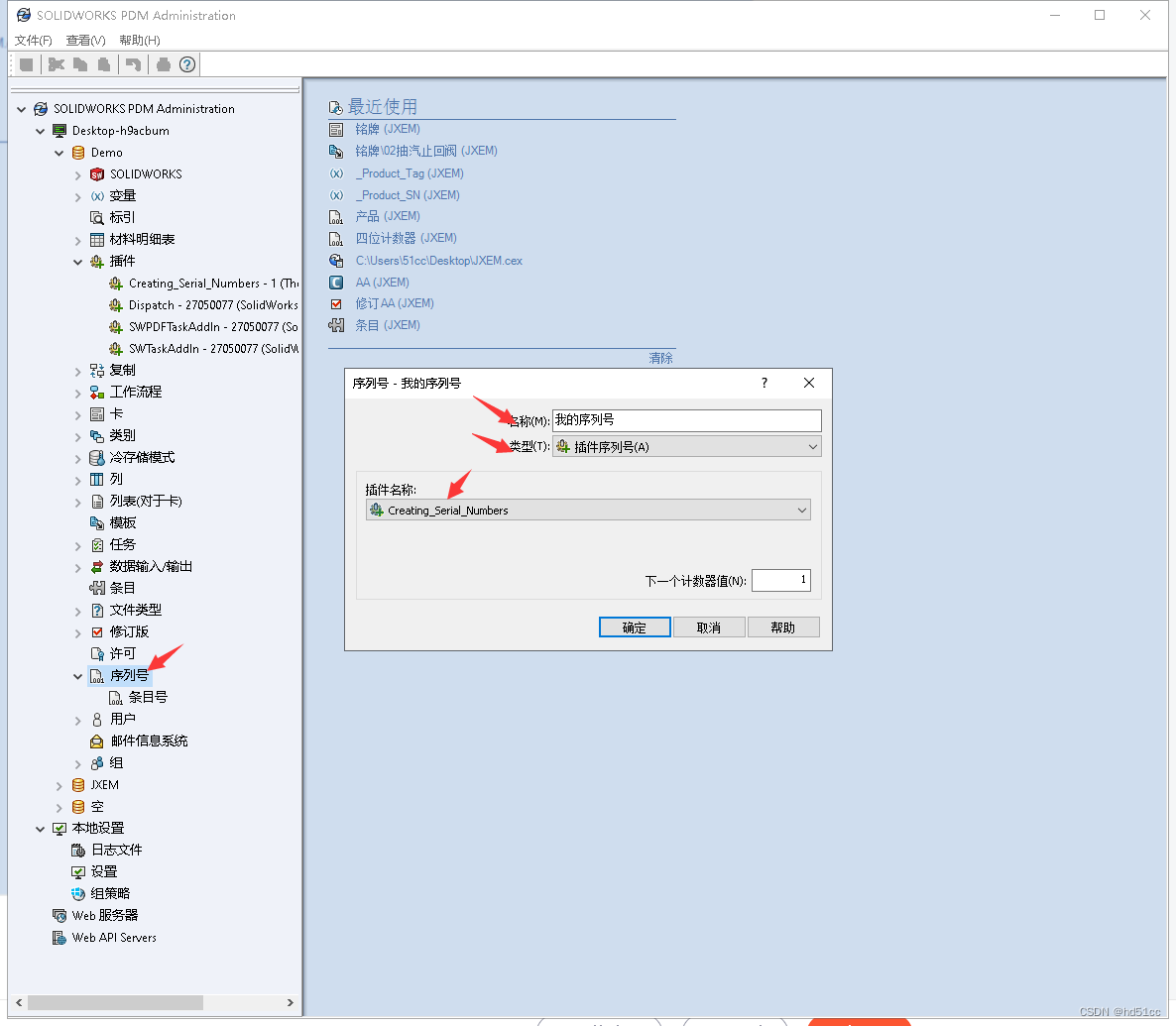Click the Web API Servers icon
Screen dimensions: 1176x1026
(x=59, y=938)
